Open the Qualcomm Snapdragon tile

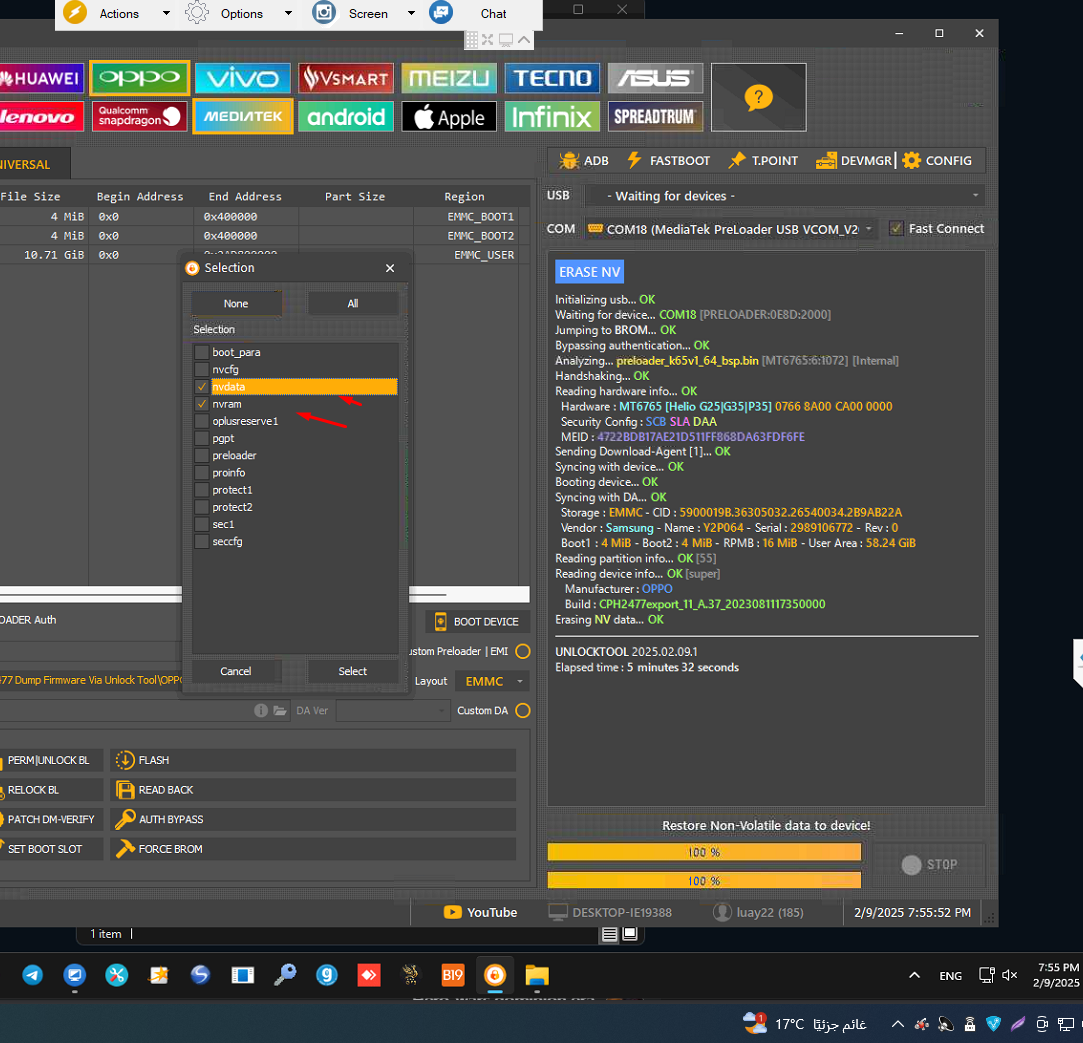pyautogui.click(x=140, y=117)
